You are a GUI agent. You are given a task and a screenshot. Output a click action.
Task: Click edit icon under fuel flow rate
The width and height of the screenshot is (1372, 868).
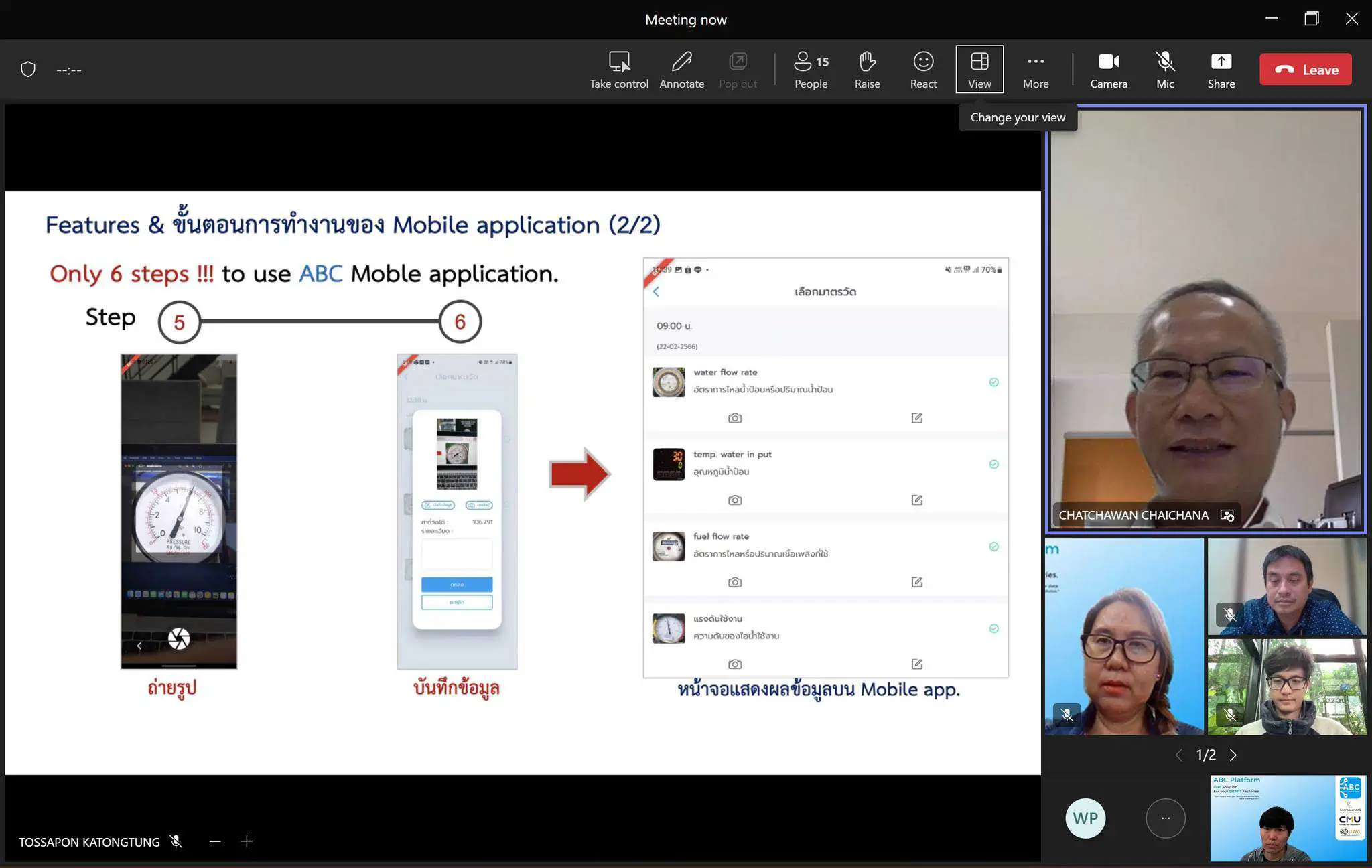[x=917, y=582]
